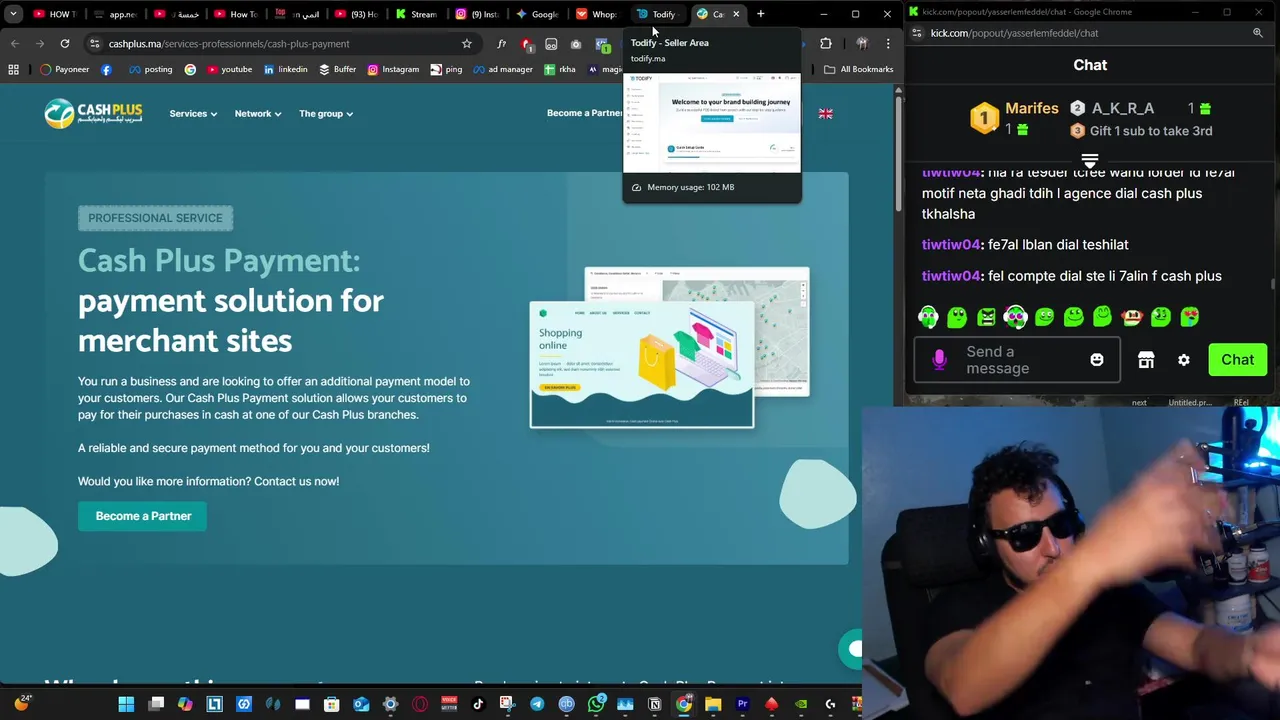1280x720 pixels.
Task: Expand the Network menu
Action: 258,114
